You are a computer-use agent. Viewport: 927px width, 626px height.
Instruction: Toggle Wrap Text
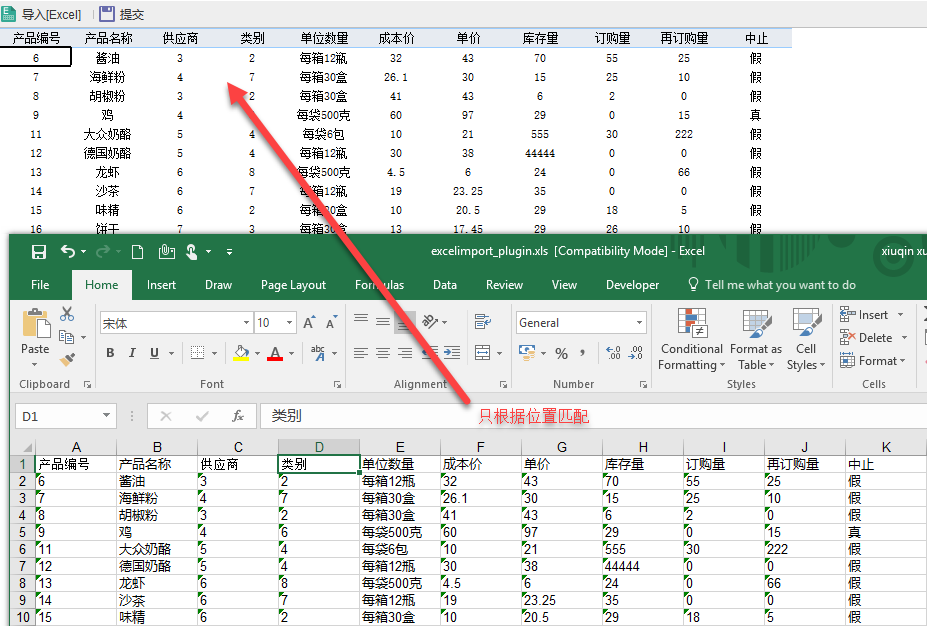(482, 321)
